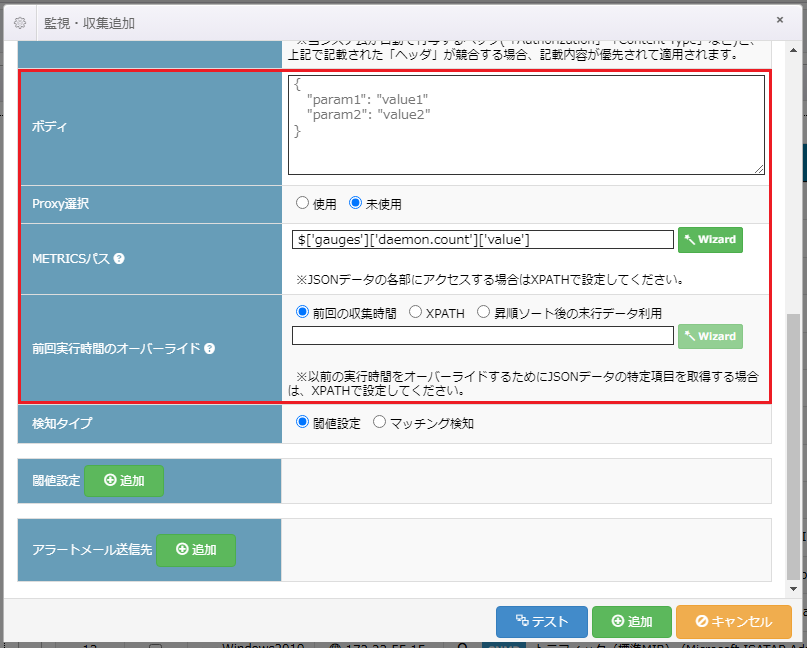This screenshot has width=807, height=648.
Task: Select 昇順ソート後の末行データ利用 option
Action: tap(483, 313)
